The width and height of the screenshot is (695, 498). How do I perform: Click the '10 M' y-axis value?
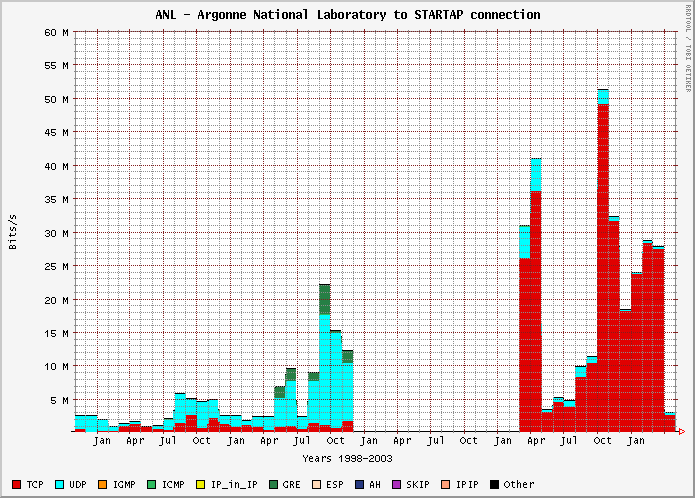click(56, 366)
